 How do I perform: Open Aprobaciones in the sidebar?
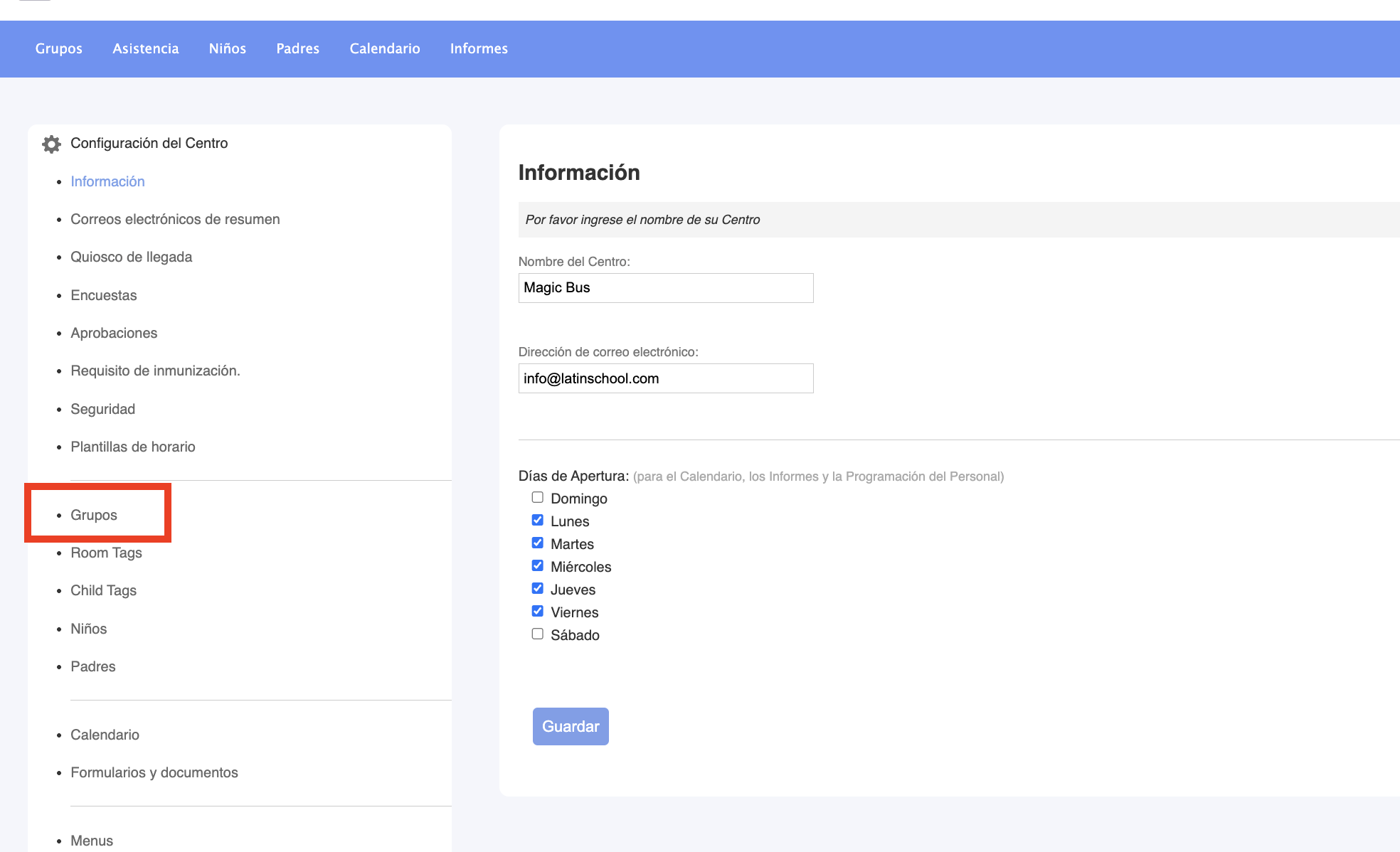pyautogui.click(x=114, y=333)
